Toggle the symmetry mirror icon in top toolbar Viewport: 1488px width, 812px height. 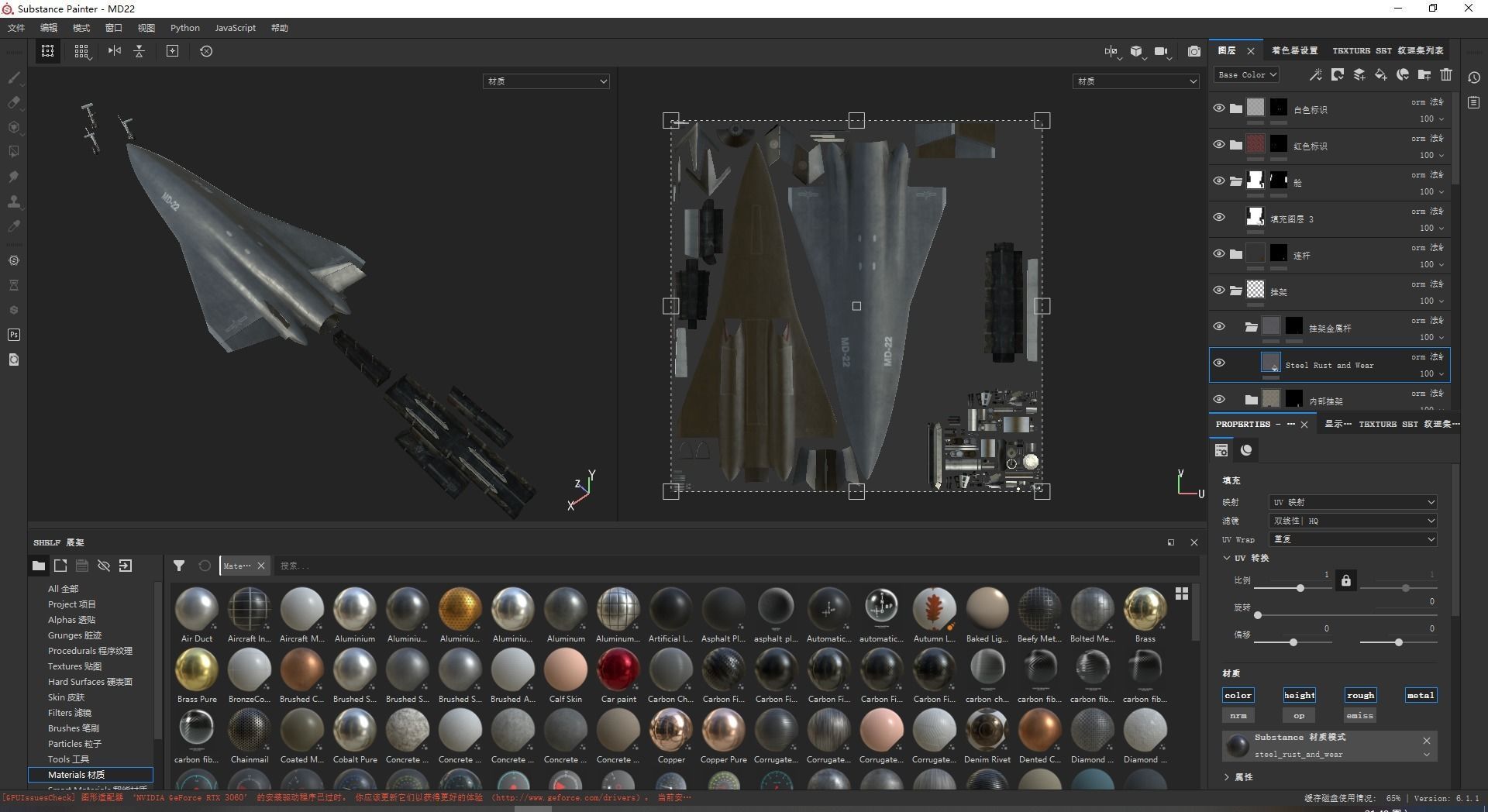point(115,51)
